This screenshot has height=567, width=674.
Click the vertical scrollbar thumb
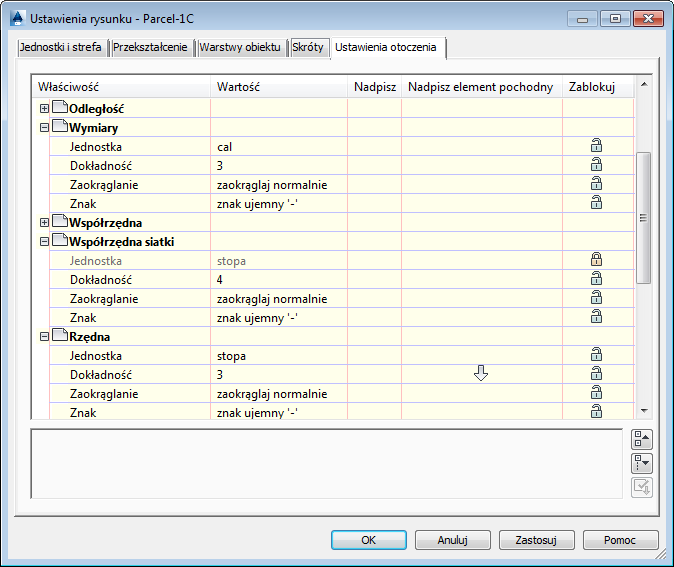(643, 218)
